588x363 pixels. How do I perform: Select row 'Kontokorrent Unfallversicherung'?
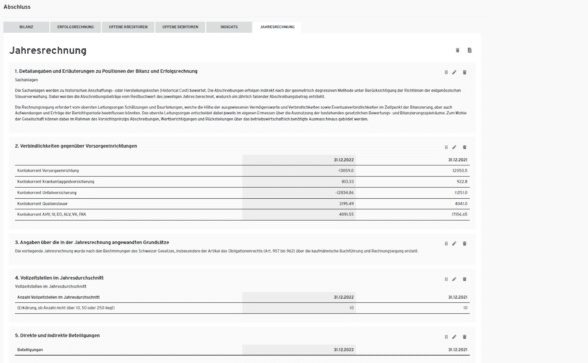(242, 193)
